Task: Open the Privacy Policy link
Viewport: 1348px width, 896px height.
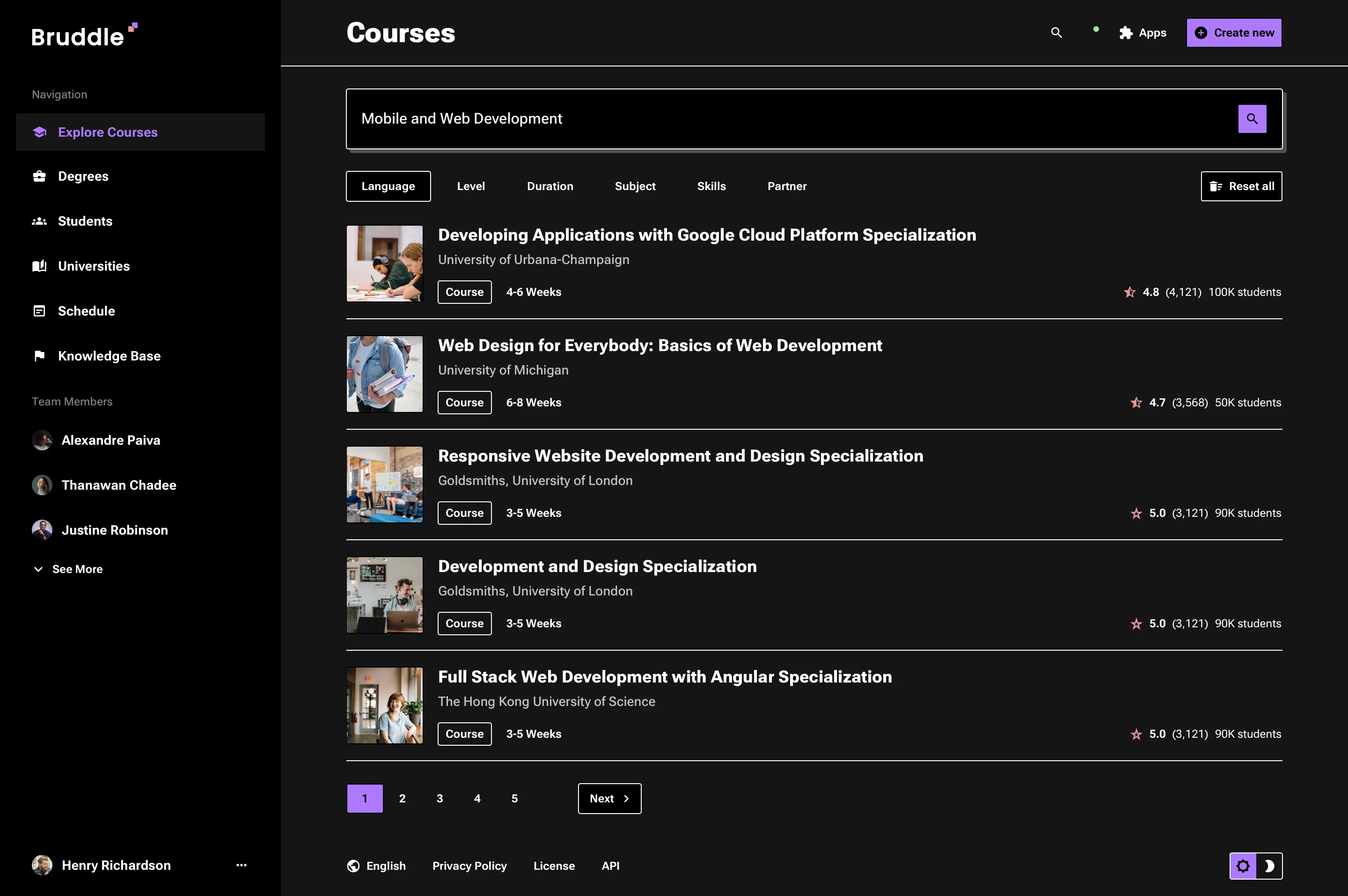Action: coord(469,866)
